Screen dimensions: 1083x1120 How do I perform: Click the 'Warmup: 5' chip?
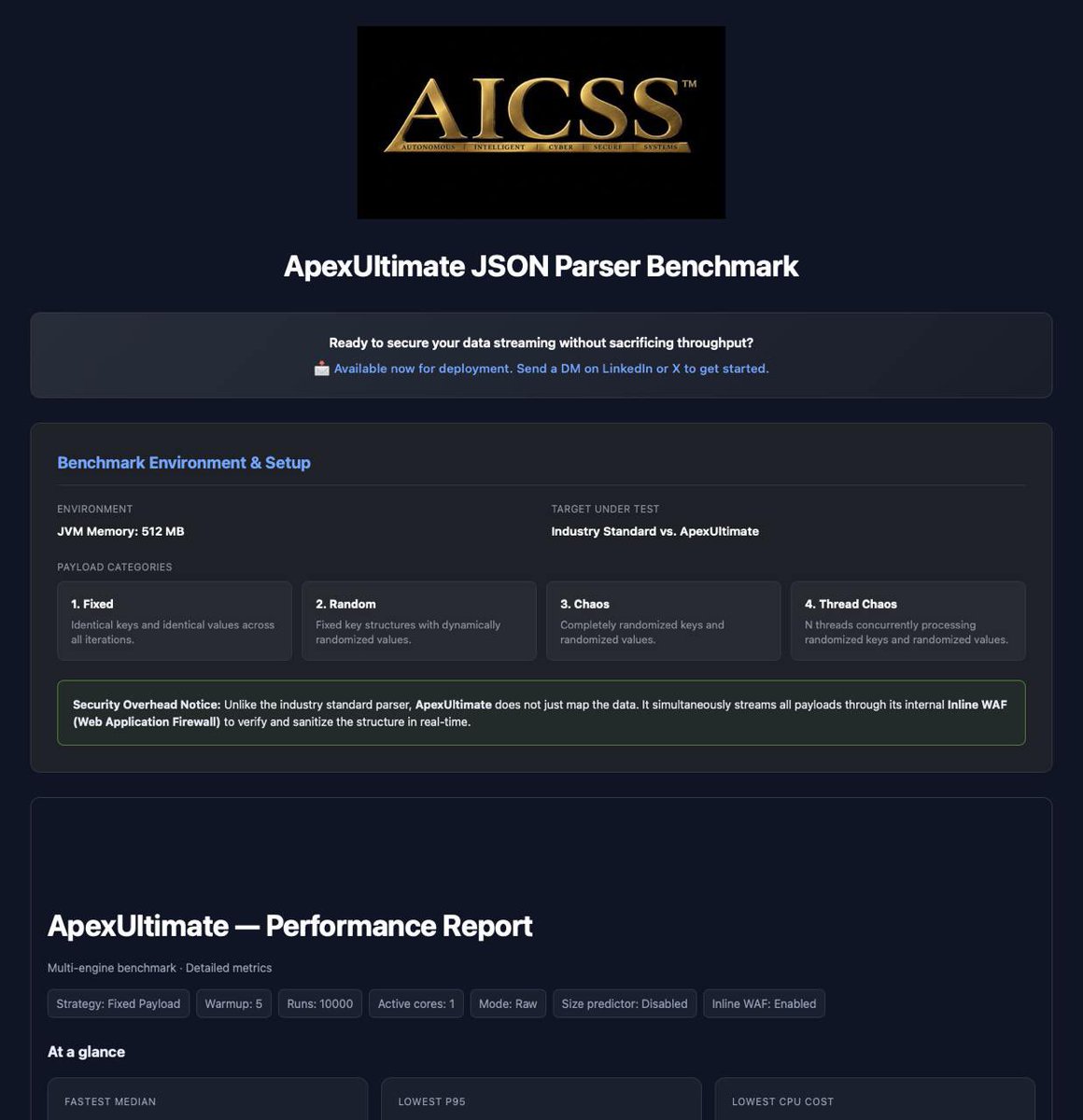click(233, 1004)
